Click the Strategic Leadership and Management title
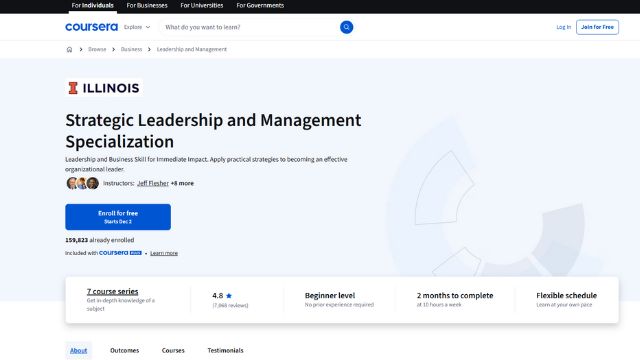Image resolution: width=640 pixels, height=360 pixels. [x=213, y=131]
